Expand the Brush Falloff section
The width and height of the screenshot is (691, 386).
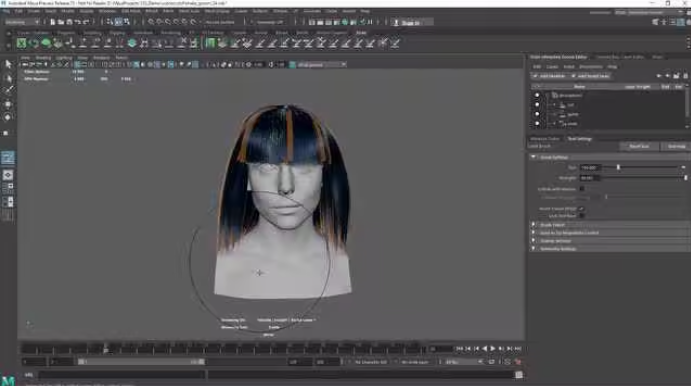tap(533, 225)
